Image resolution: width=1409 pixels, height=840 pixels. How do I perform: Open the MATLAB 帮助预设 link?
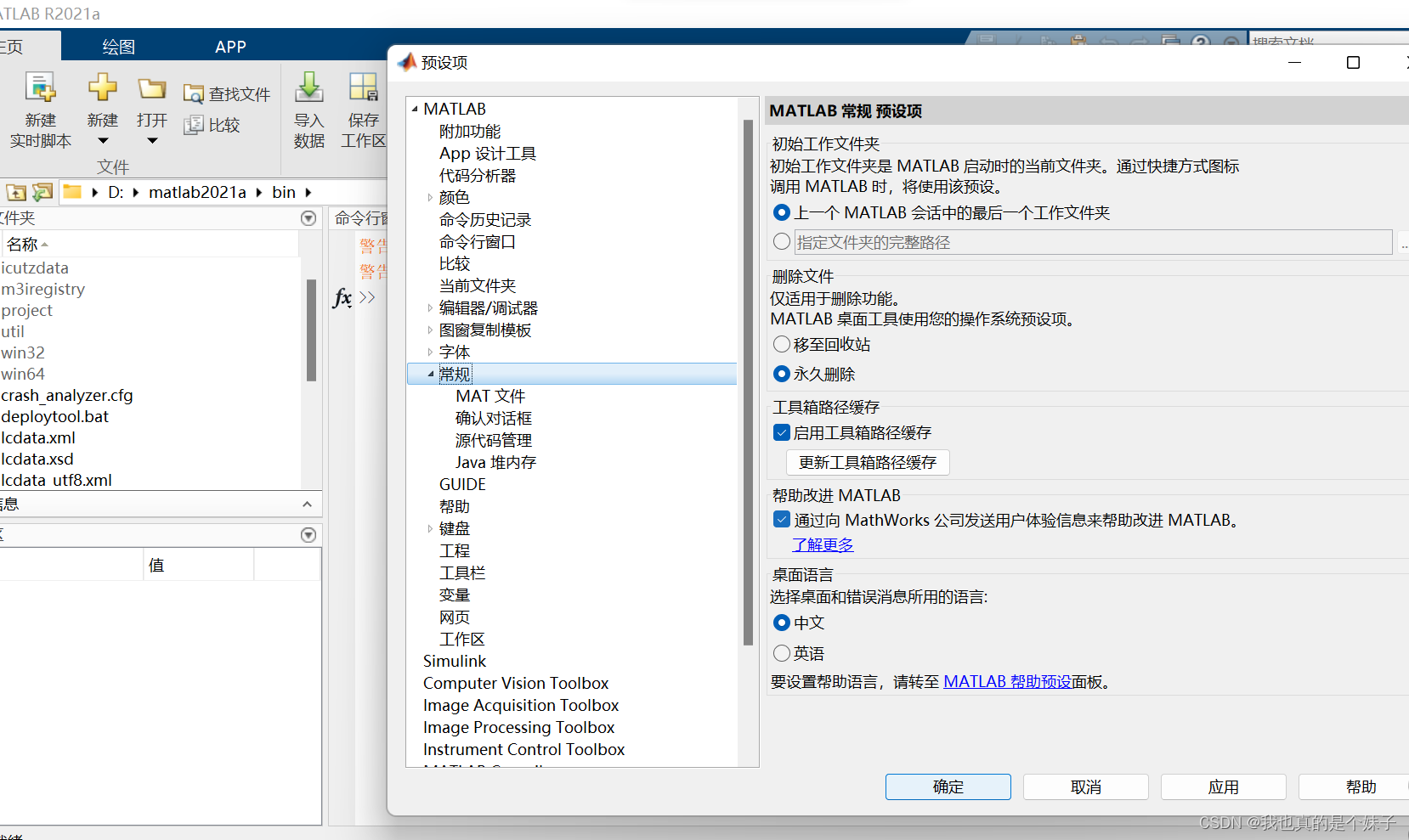1008,682
